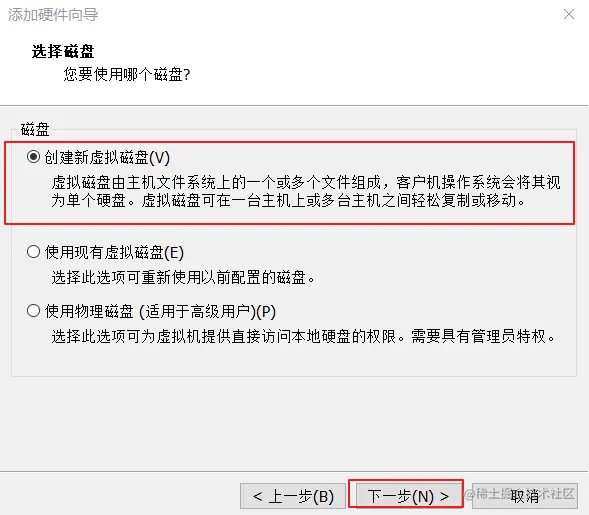Viewport: 589px width, 515px height.
Task: Click the 选择磁盘 bold heading
Action: [63, 51]
